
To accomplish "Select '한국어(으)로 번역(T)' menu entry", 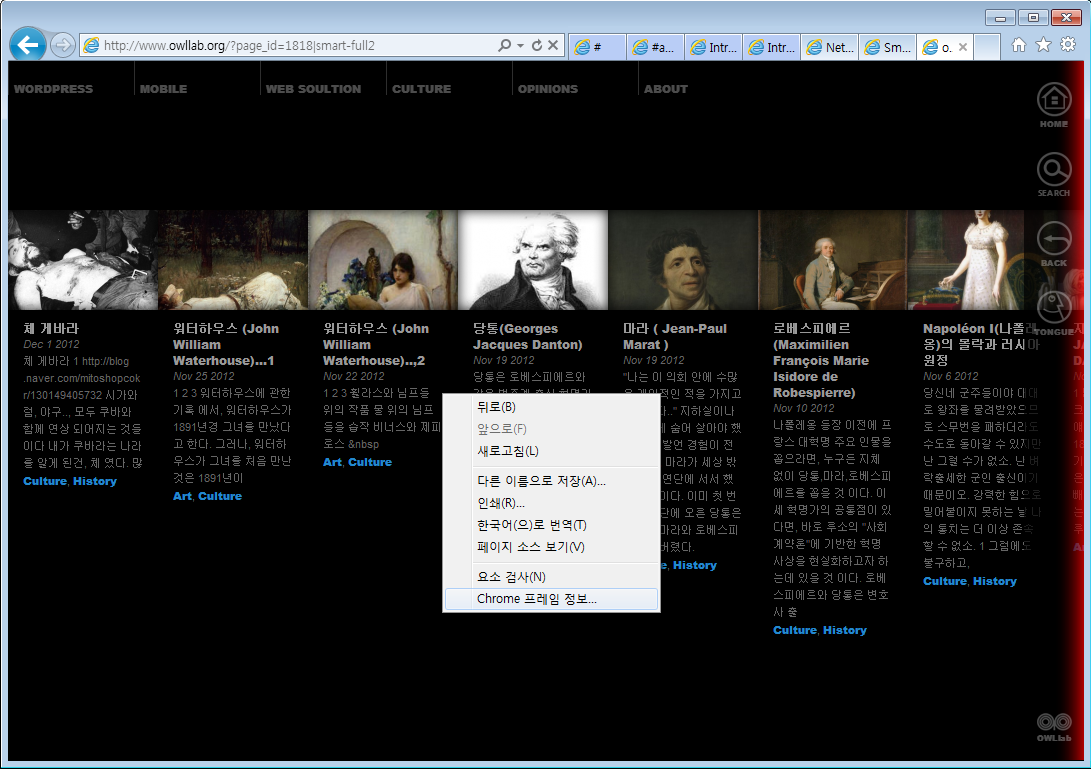I will pyautogui.click(x=551, y=525).
